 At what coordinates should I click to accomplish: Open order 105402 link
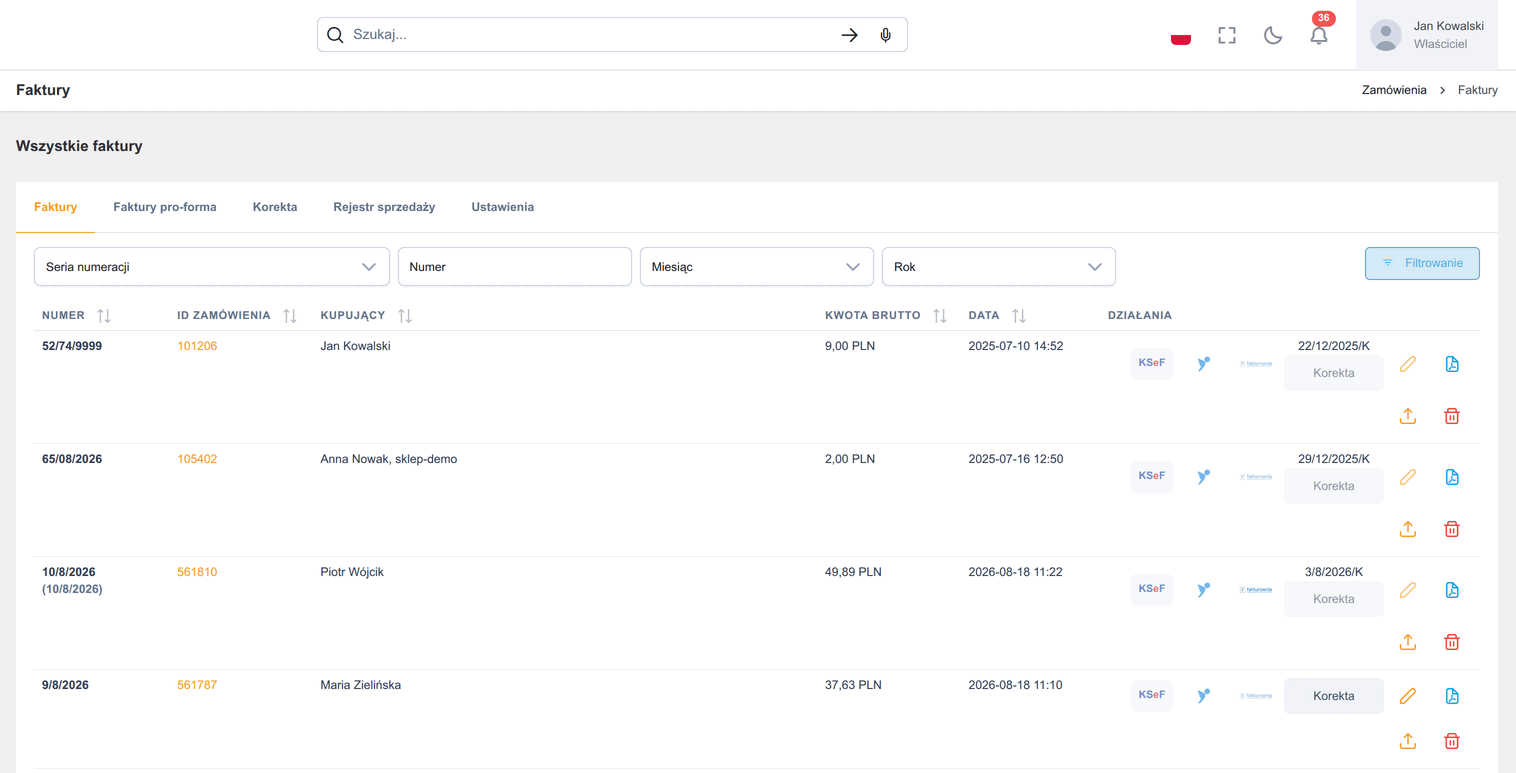tap(197, 459)
